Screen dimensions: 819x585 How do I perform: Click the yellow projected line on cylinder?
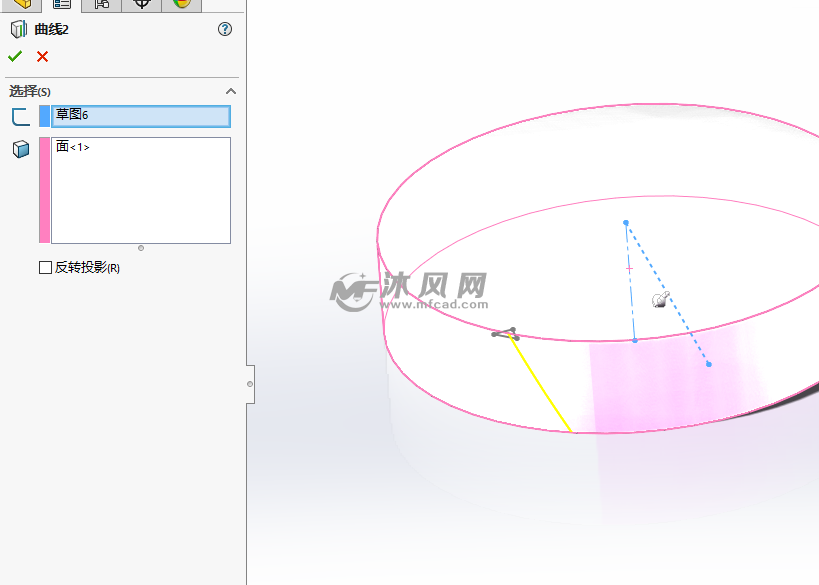tap(541, 386)
